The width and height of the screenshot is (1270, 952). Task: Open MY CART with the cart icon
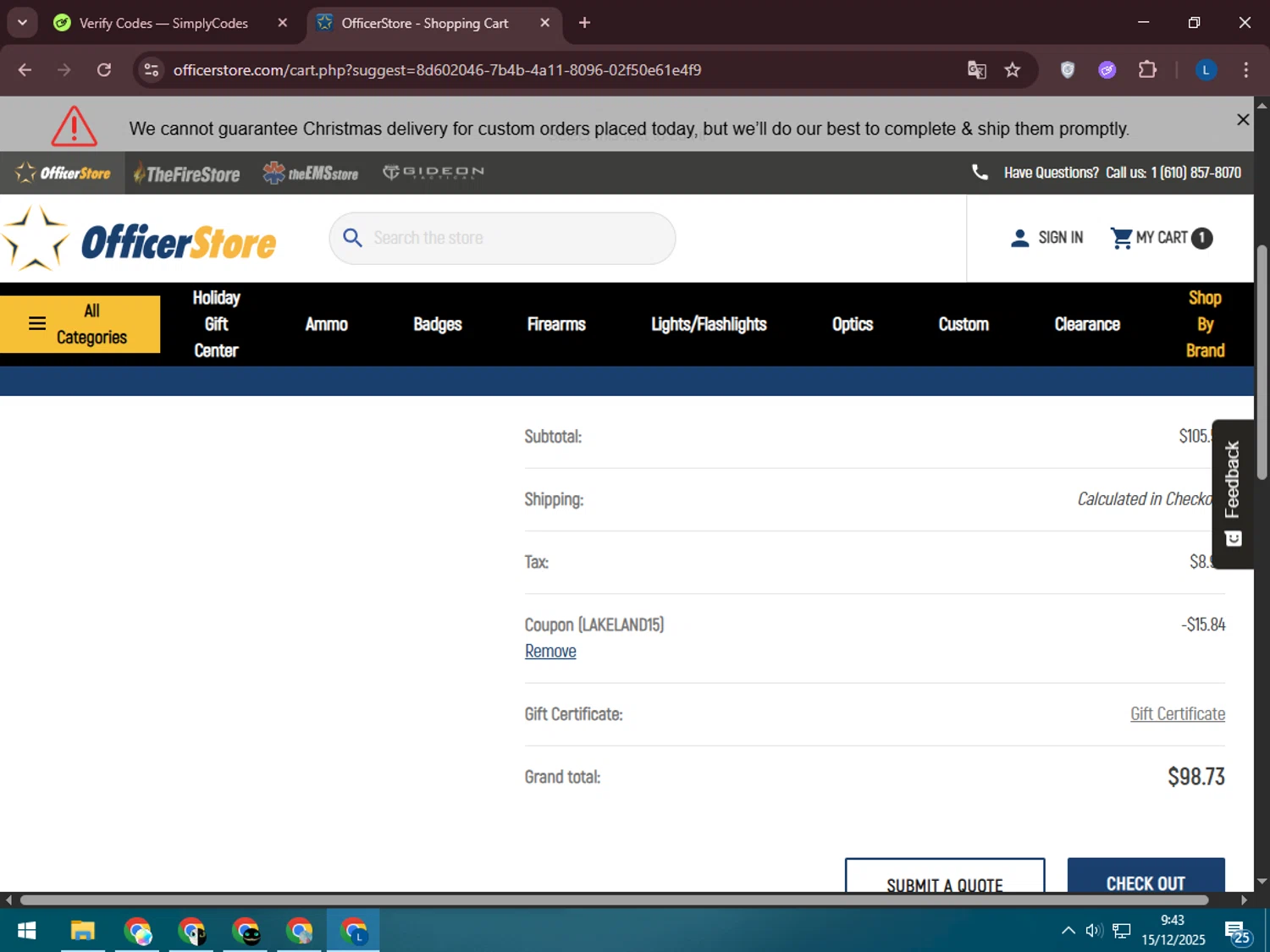point(1149,238)
